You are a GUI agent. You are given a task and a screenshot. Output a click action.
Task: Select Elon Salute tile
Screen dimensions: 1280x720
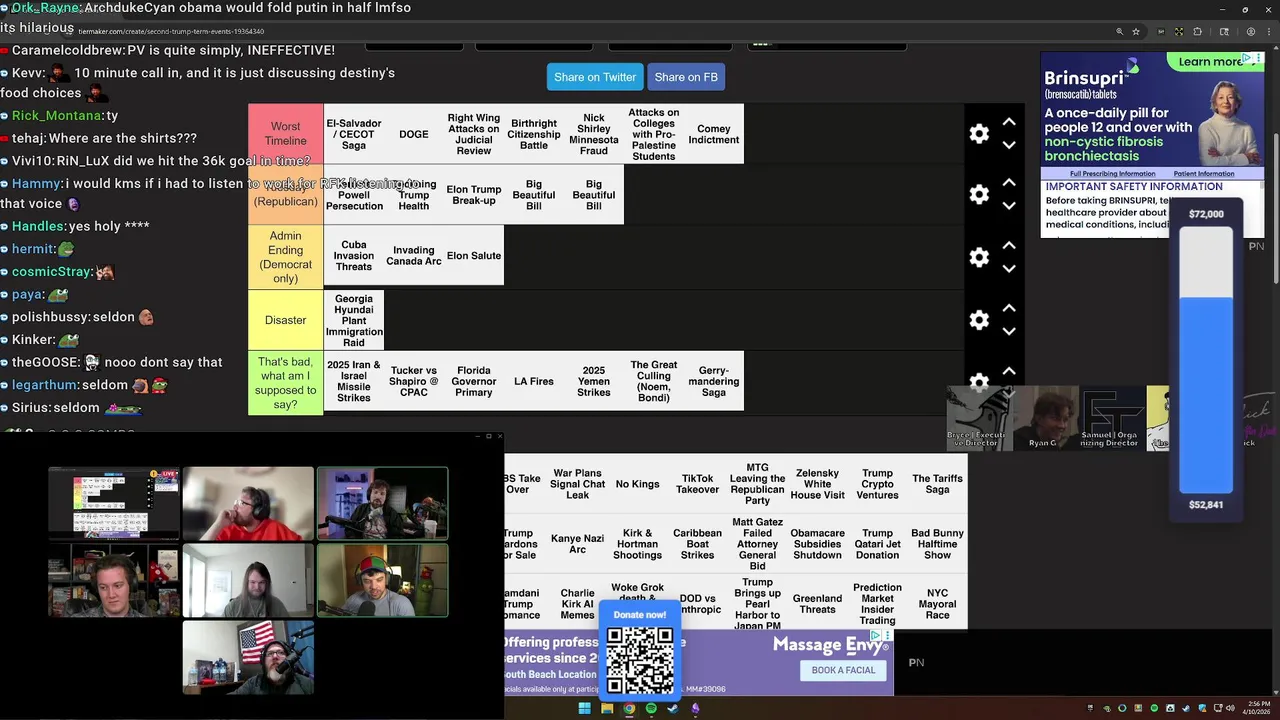[x=474, y=255]
